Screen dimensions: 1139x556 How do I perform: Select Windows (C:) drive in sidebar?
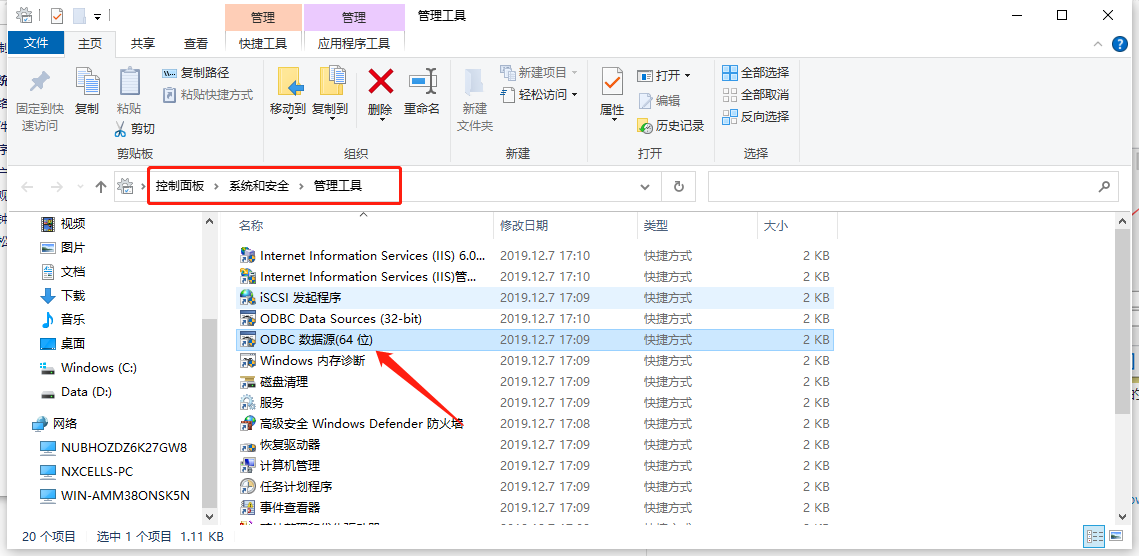[x=98, y=368]
